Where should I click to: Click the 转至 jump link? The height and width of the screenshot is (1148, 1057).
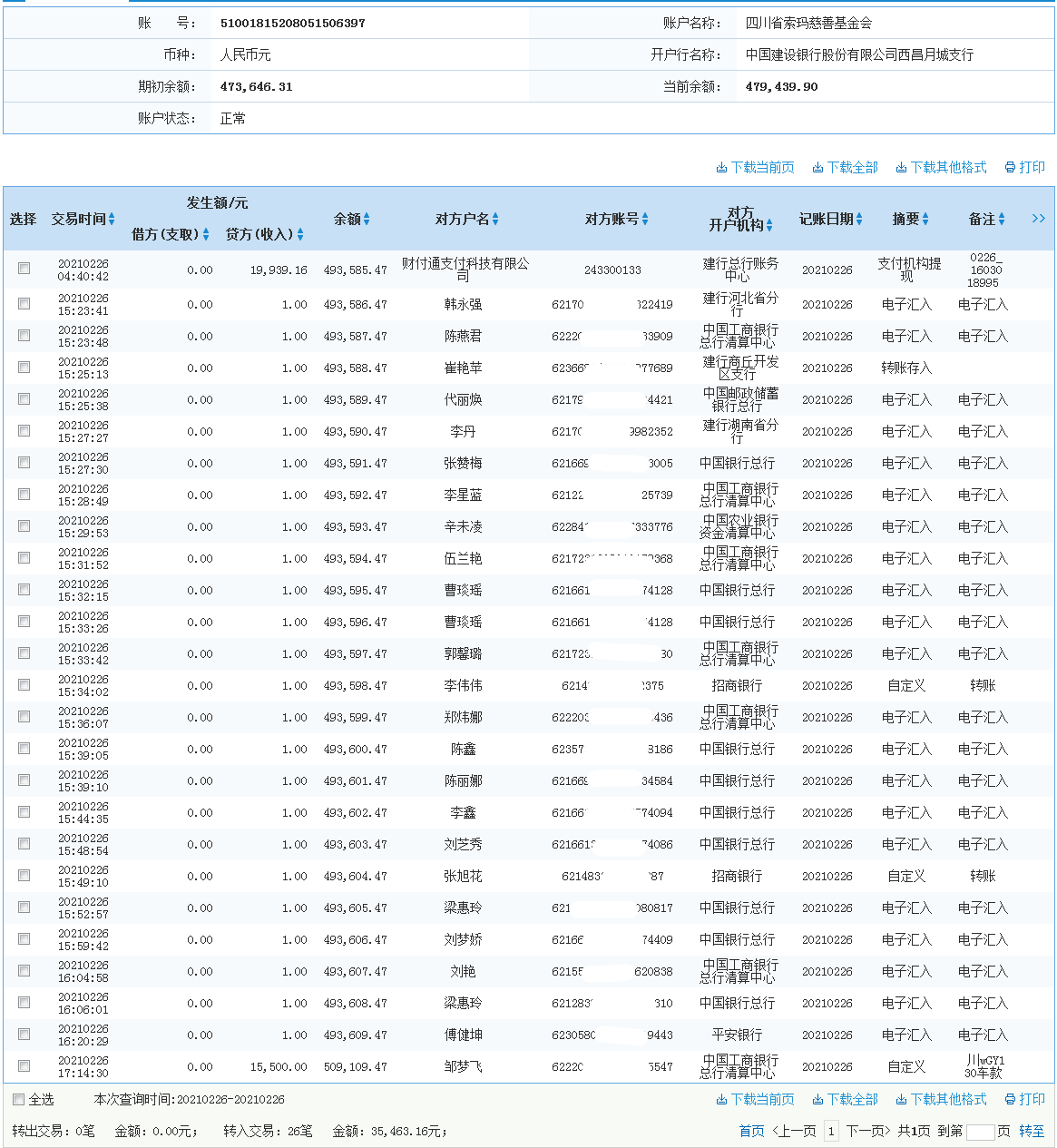point(1032,1132)
